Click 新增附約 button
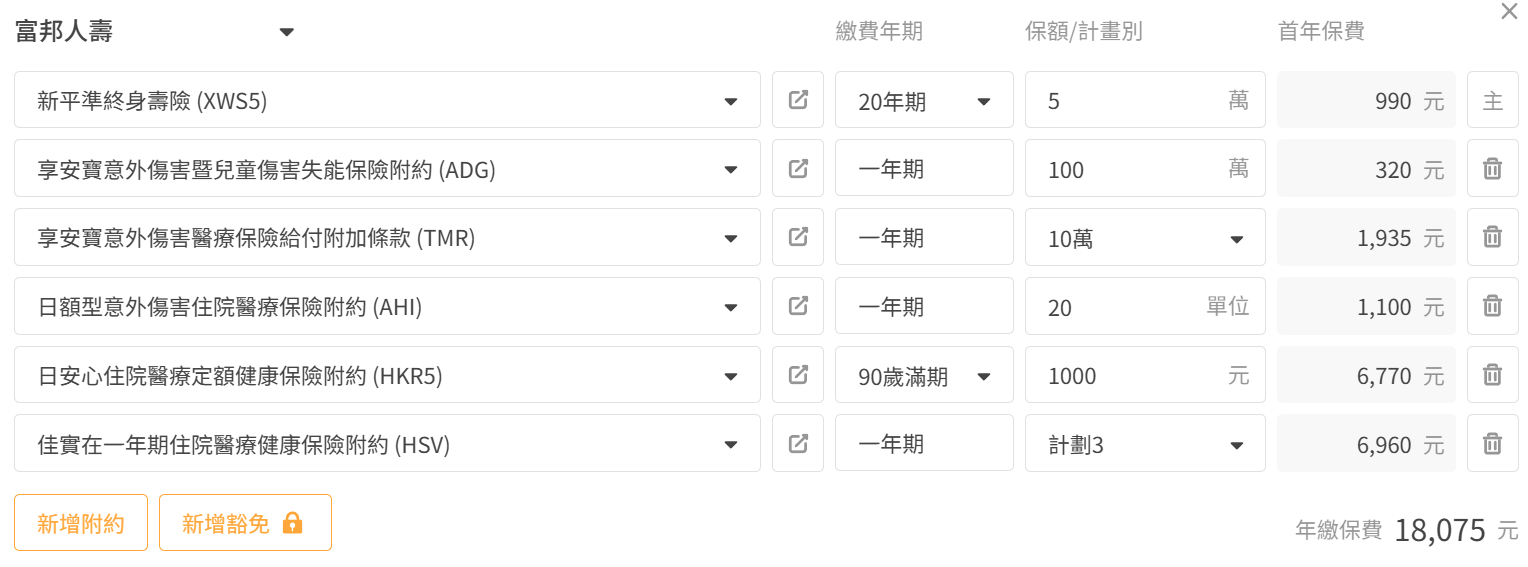1528x567 pixels. (81, 523)
